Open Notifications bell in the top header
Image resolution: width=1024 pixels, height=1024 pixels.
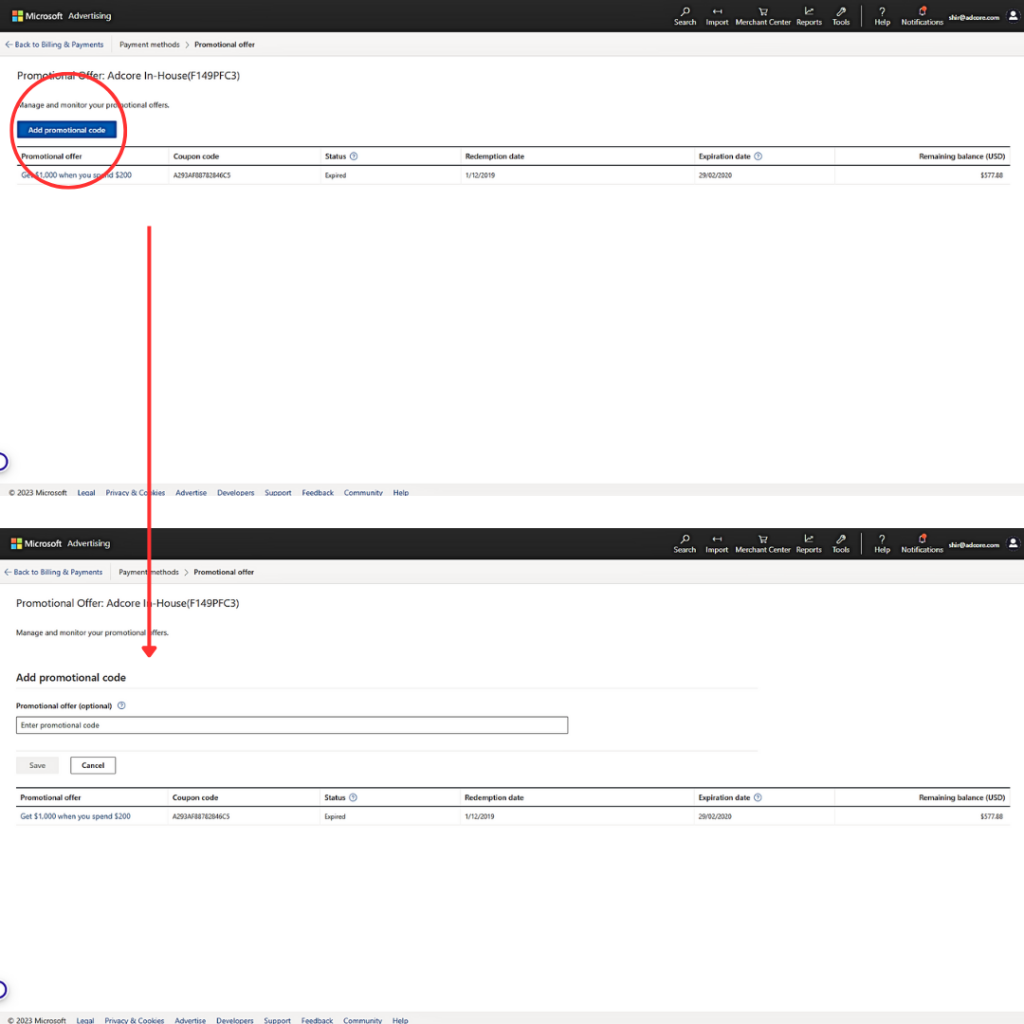pyautogui.click(x=922, y=14)
